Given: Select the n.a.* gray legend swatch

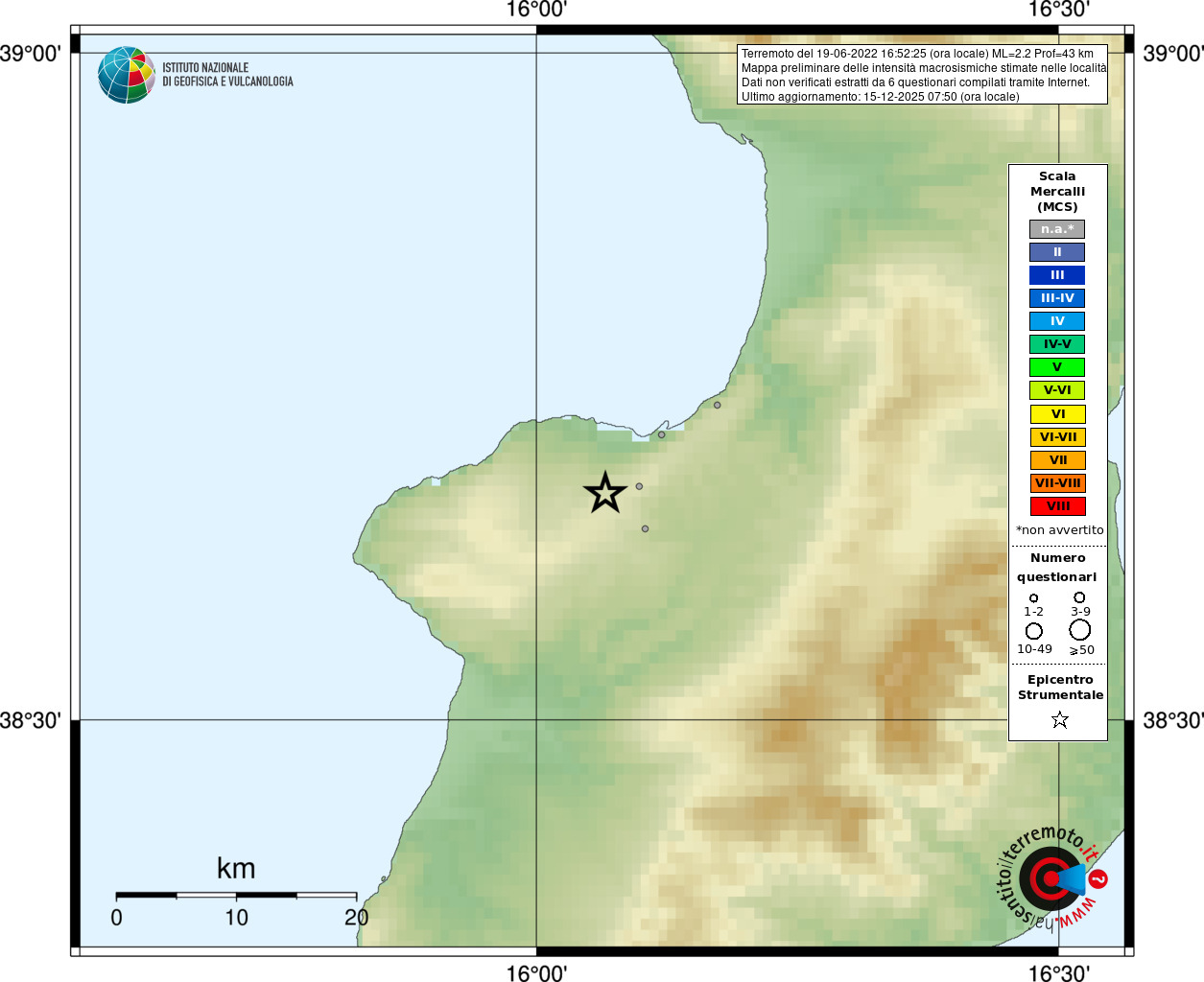Looking at the screenshot, I should (x=1057, y=229).
